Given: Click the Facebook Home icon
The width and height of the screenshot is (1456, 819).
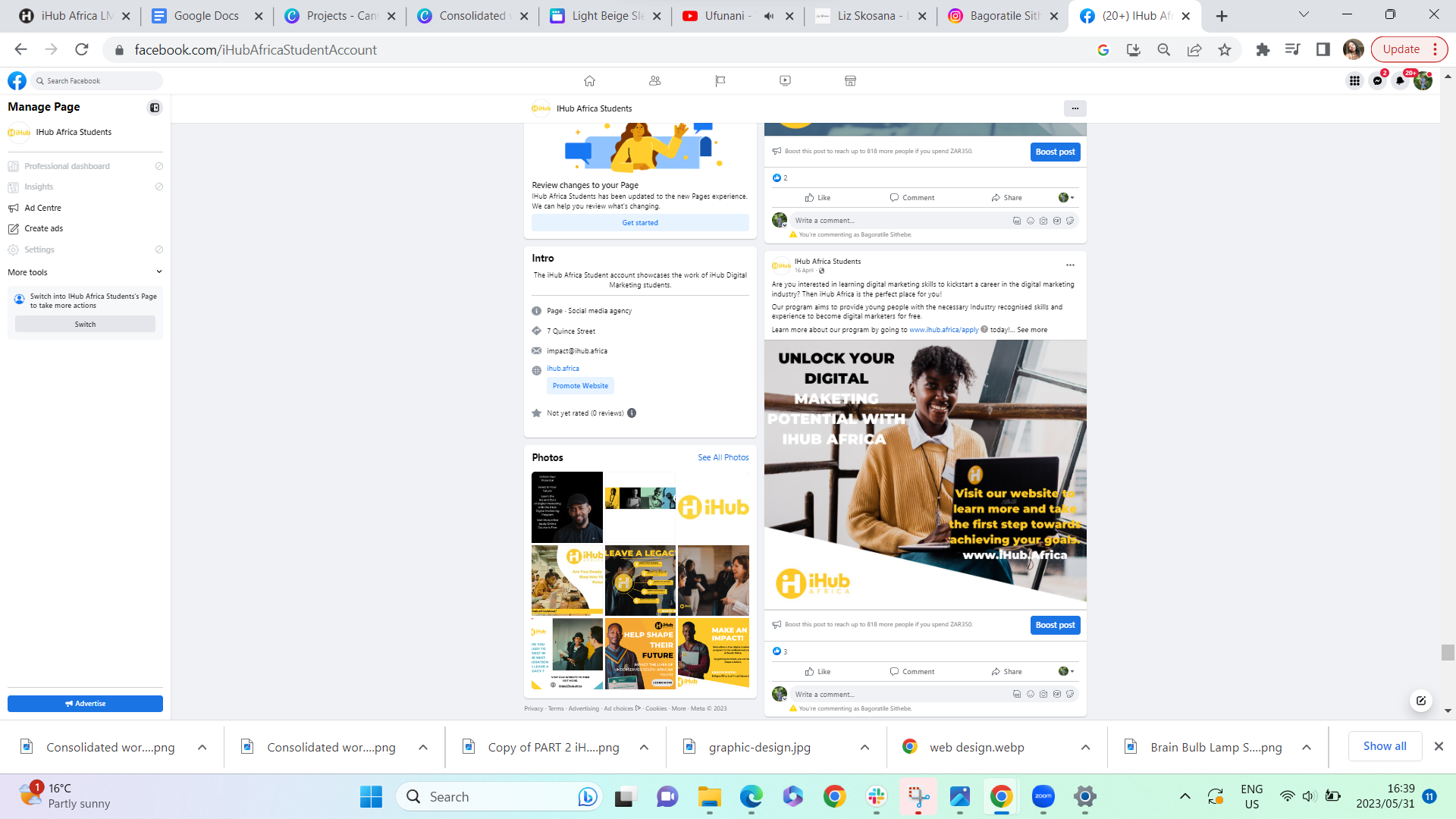Looking at the screenshot, I should coord(589,80).
